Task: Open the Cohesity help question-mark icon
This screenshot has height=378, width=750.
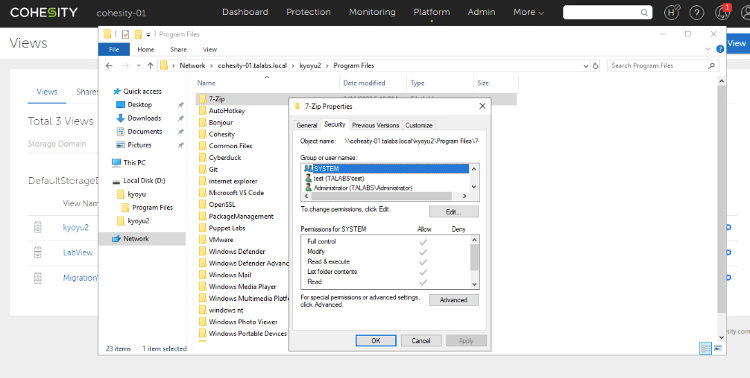Action: coord(696,13)
